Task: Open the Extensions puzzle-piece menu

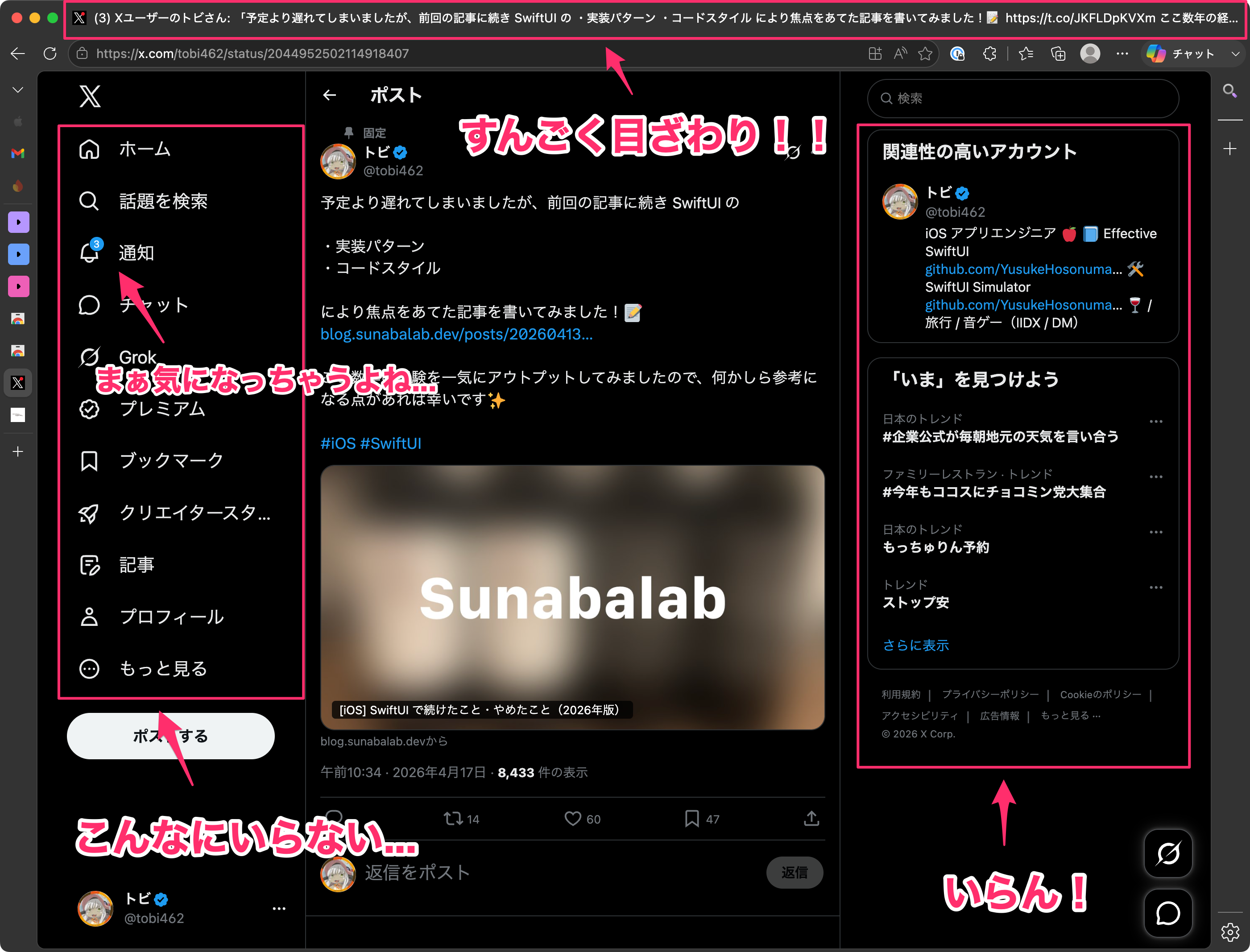Action: click(x=989, y=54)
